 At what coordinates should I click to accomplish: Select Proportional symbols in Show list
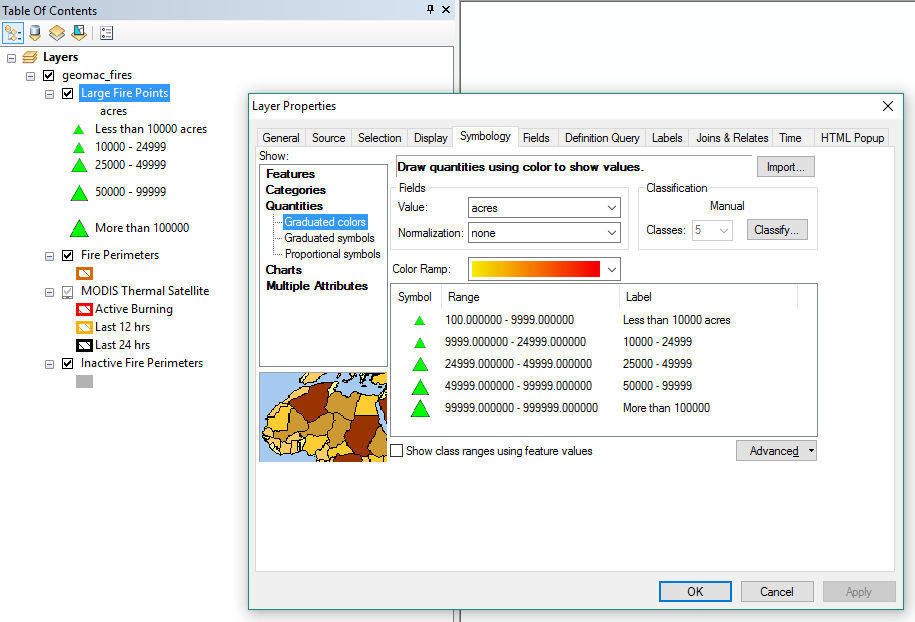point(333,254)
